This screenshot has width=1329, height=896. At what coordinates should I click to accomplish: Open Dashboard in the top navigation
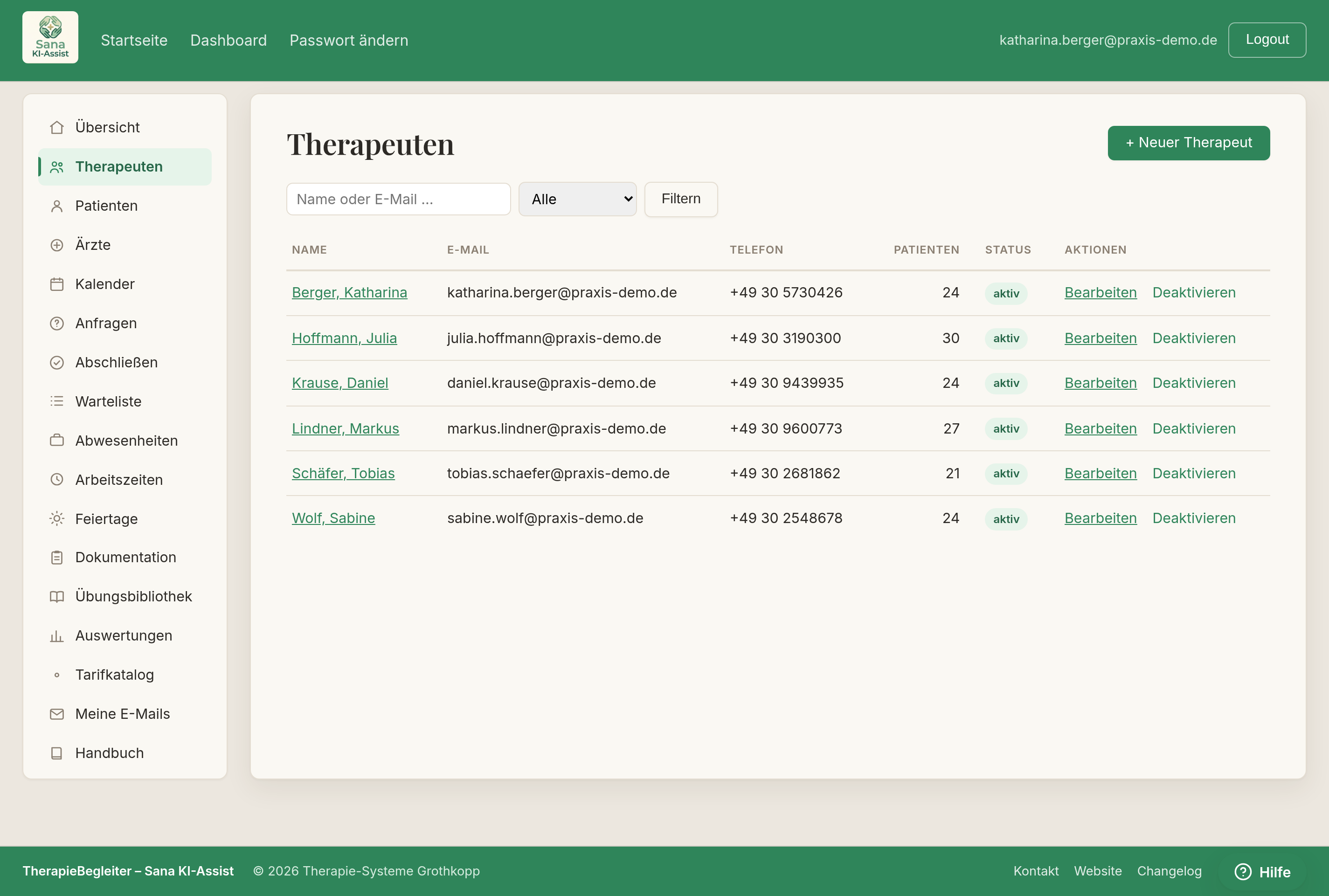pyautogui.click(x=228, y=40)
